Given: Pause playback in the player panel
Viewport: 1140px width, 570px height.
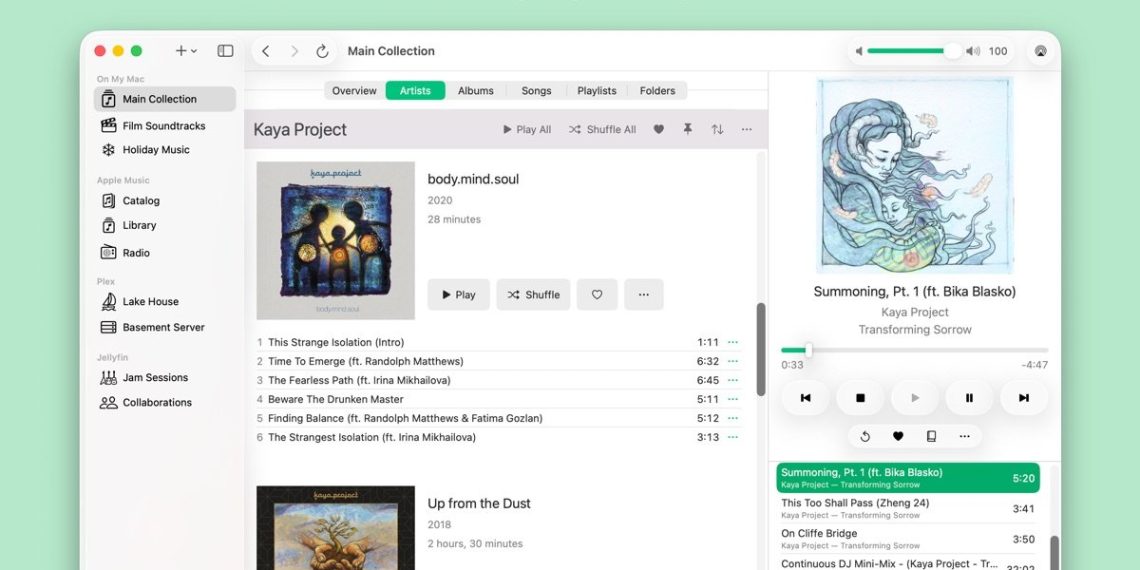Looking at the screenshot, I should [x=968, y=398].
